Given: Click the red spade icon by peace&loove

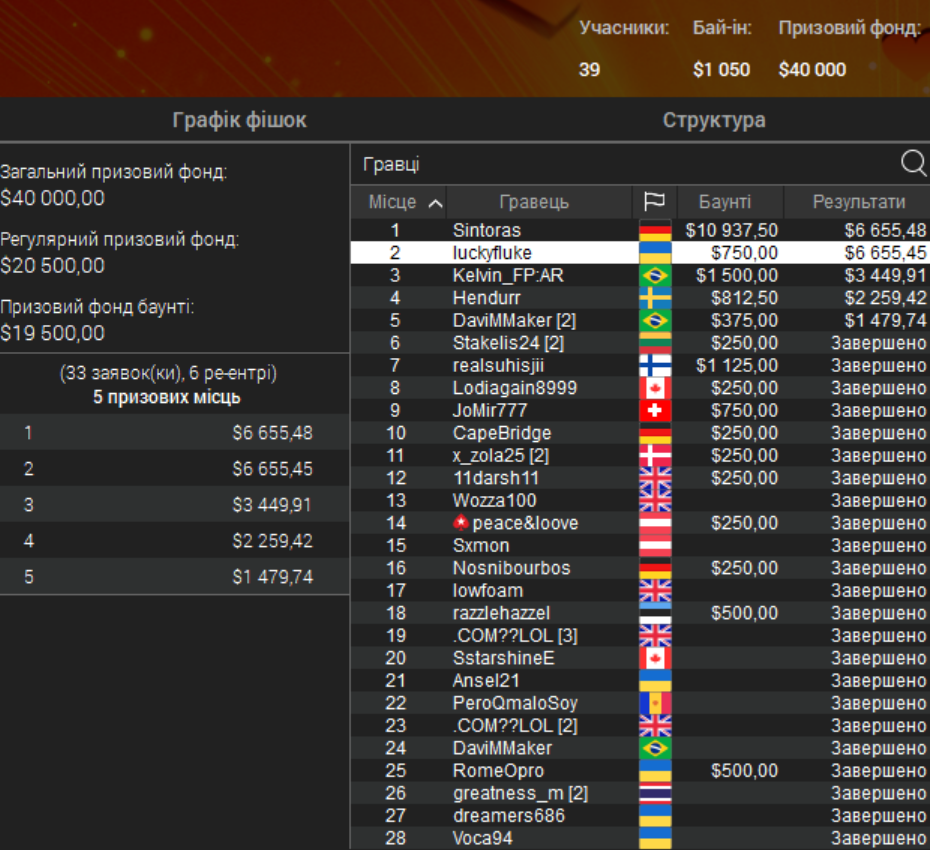Looking at the screenshot, I should [x=461, y=523].
